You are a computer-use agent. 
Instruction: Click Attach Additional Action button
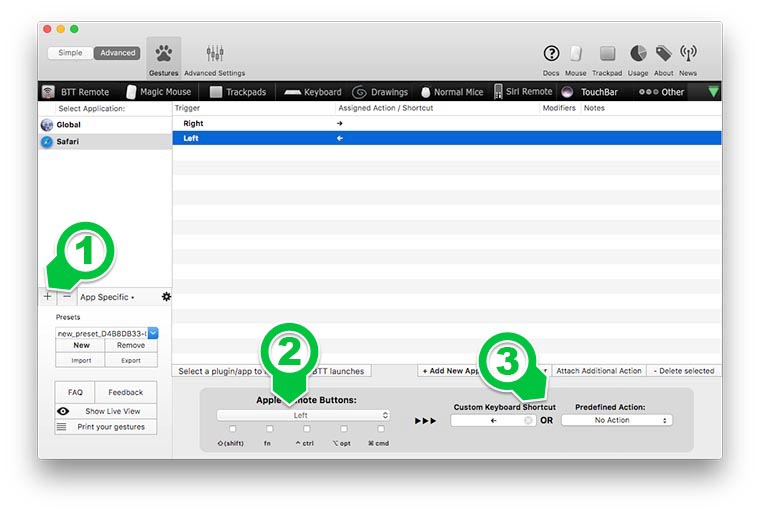[x=599, y=370]
